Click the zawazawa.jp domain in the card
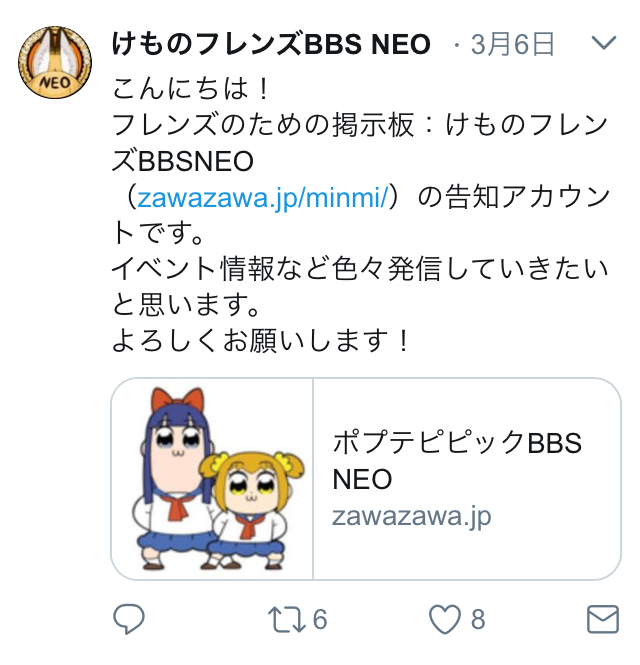Image resolution: width=640 pixels, height=665 pixels. [411, 517]
